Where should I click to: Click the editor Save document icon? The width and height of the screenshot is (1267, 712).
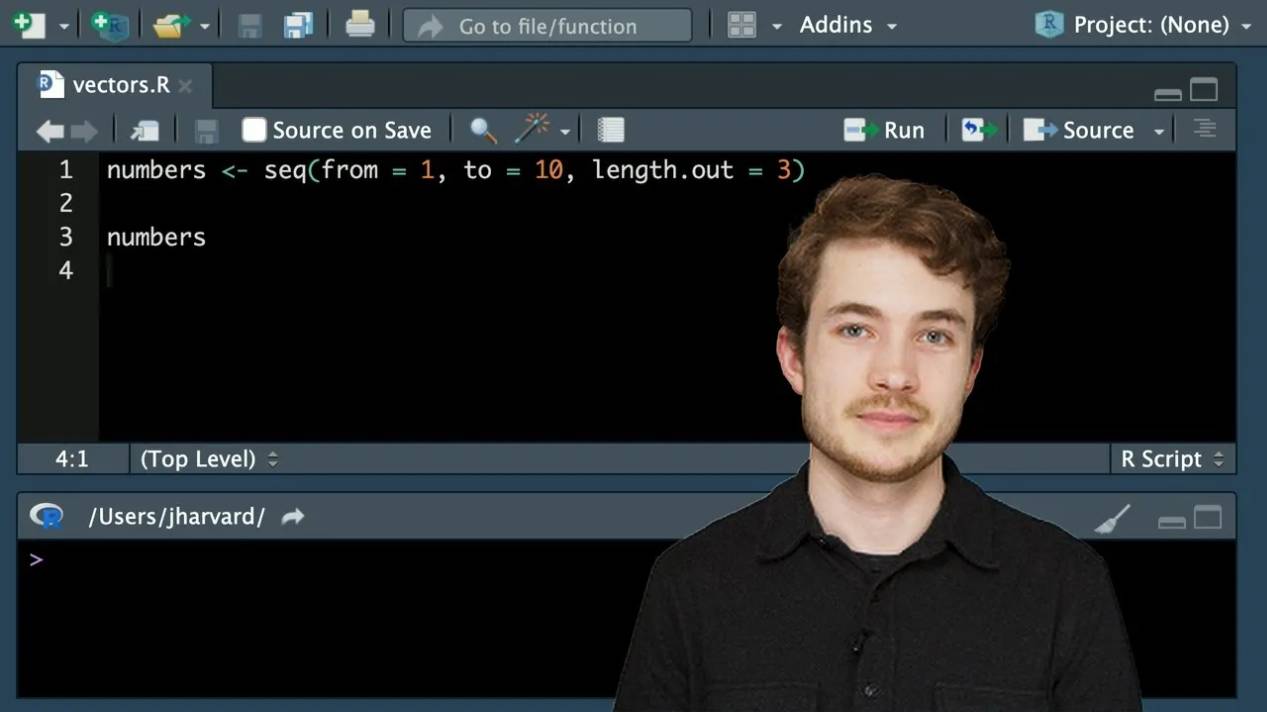click(207, 131)
